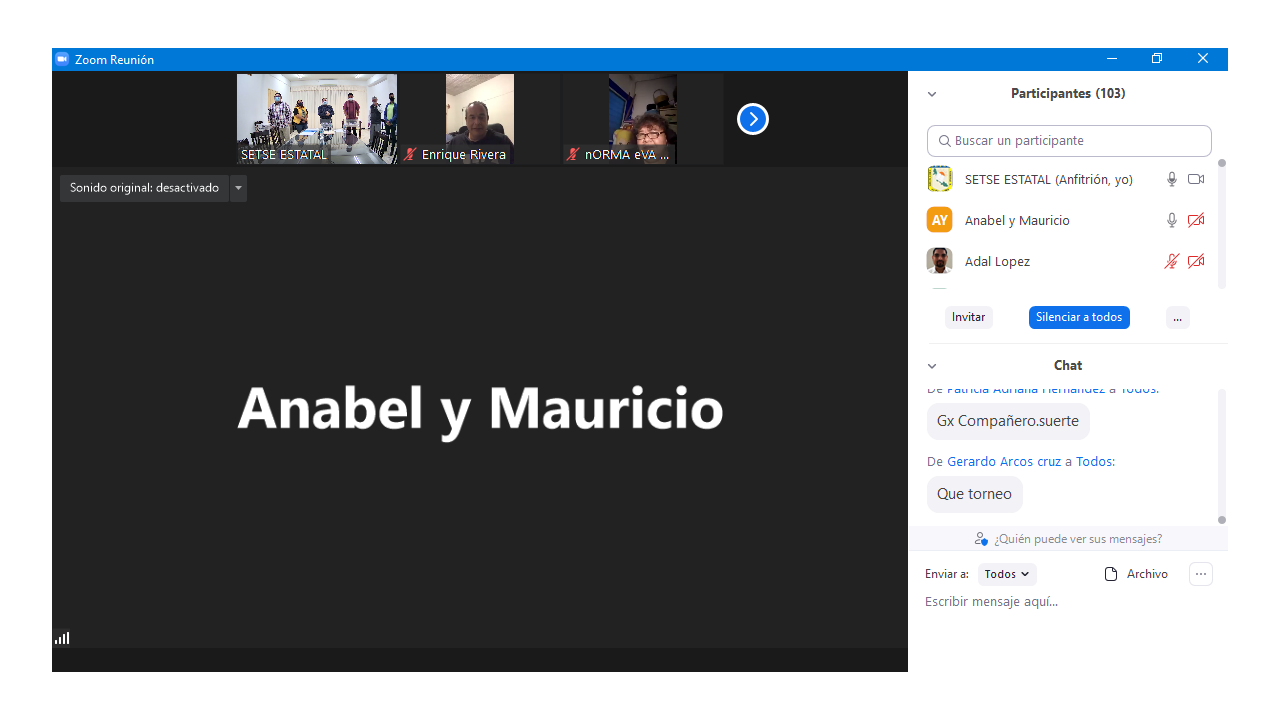This screenshot has height=720, width=1280.
Task: Unmute Adal Lopez microphone
Action: (1172, 261)
